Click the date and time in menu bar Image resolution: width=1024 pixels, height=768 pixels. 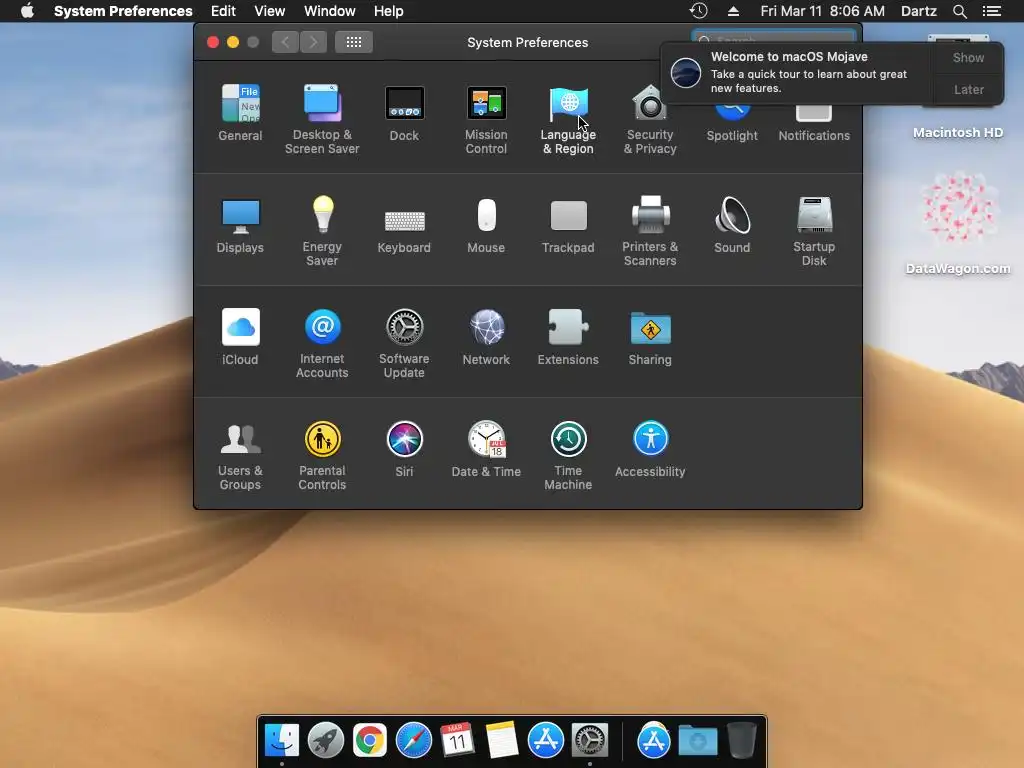click(x=822, y=11)
